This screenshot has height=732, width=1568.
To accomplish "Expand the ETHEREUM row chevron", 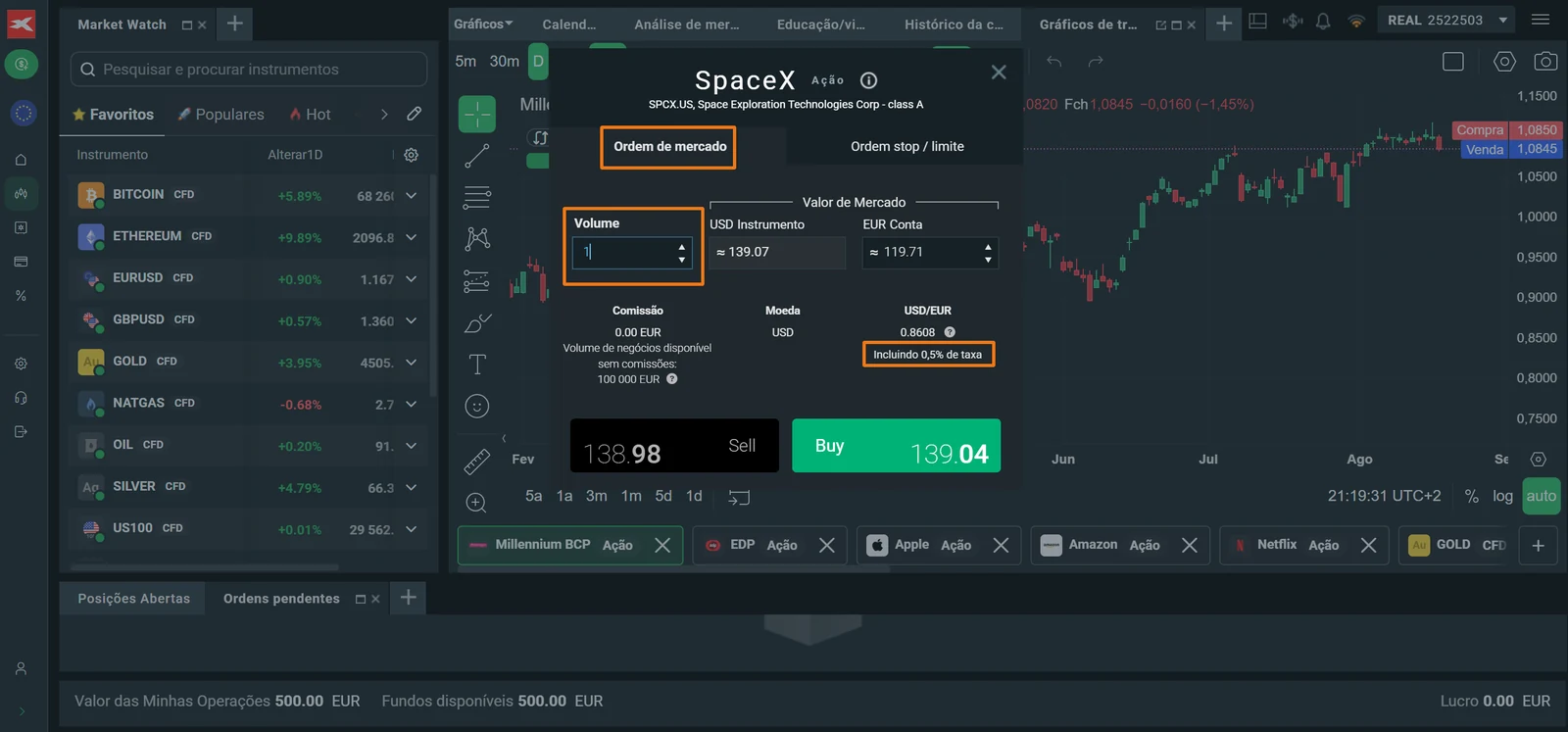I will tap(412, 237).
